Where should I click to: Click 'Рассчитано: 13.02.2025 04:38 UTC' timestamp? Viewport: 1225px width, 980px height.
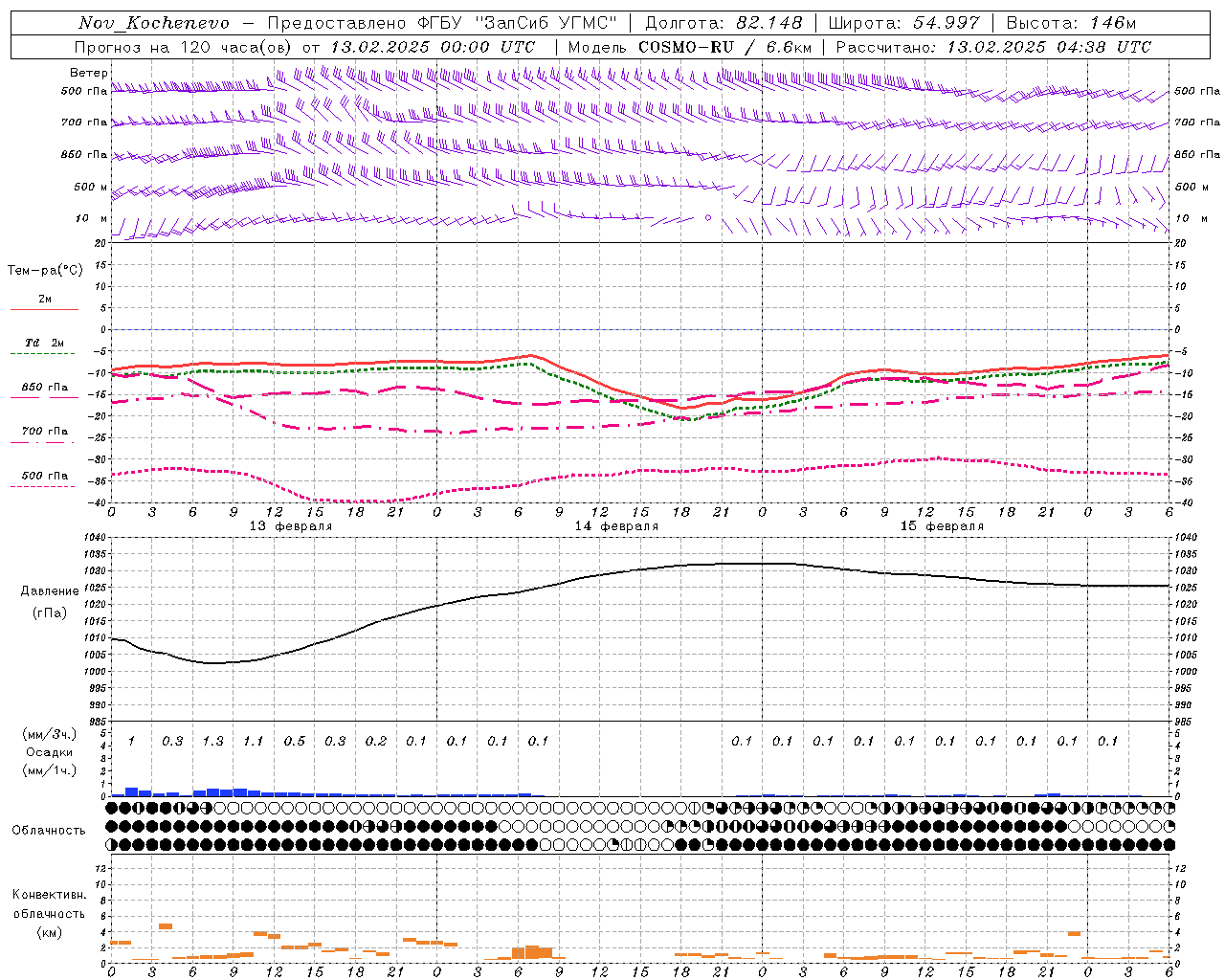click(x=993, y=47)
